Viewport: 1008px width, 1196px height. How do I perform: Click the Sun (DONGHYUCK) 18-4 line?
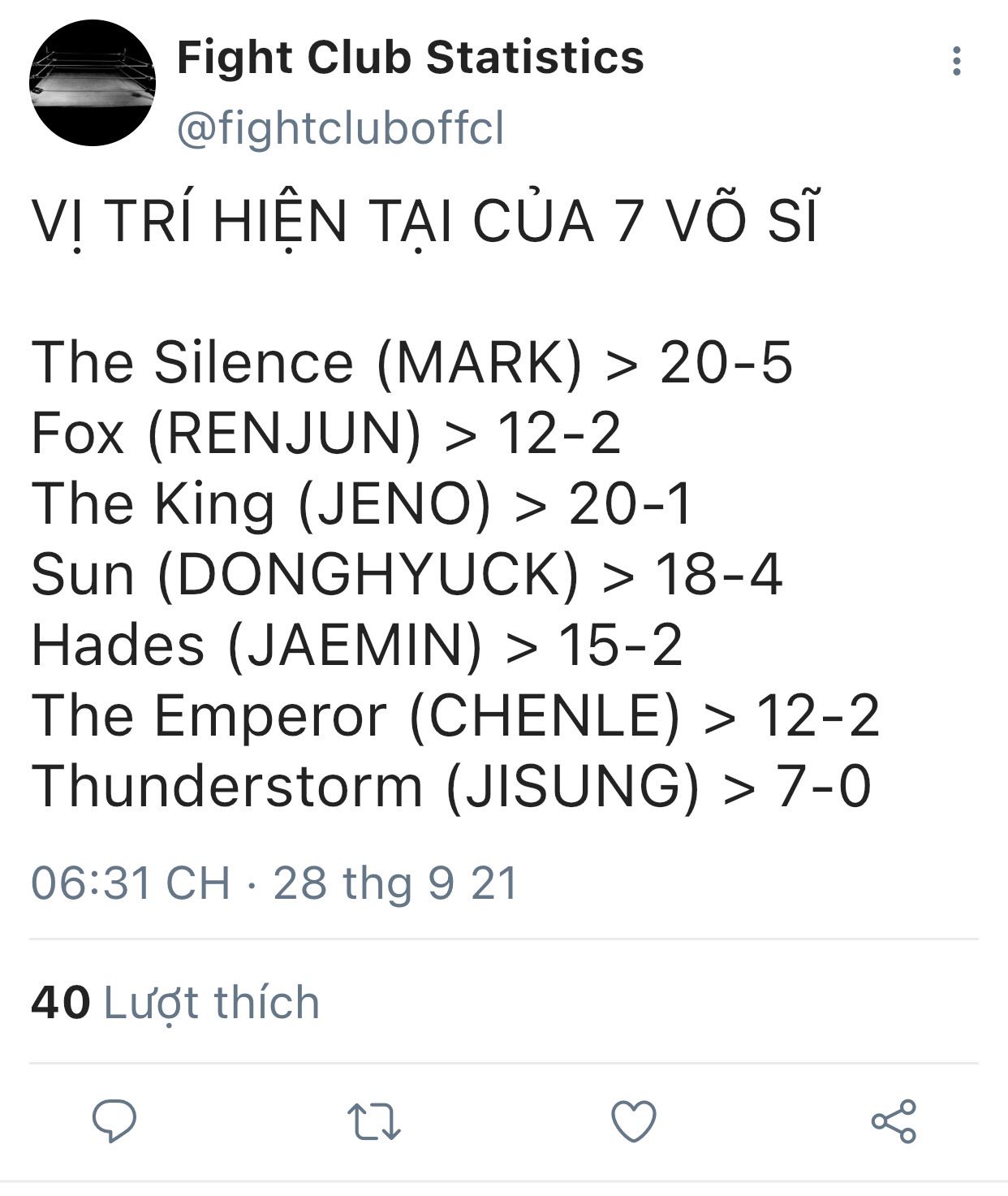407,574
